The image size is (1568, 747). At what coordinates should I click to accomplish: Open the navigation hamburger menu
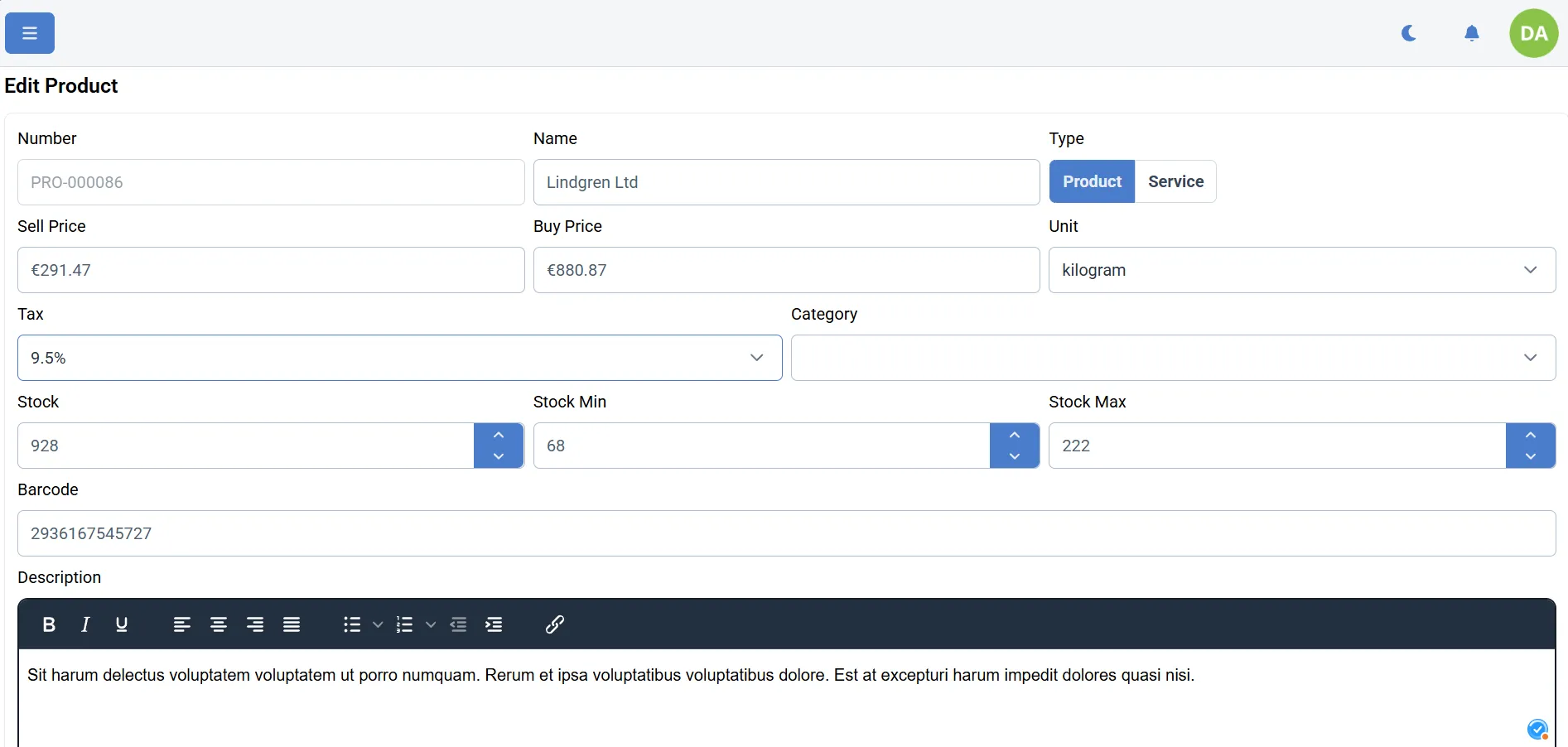point(29,33)
